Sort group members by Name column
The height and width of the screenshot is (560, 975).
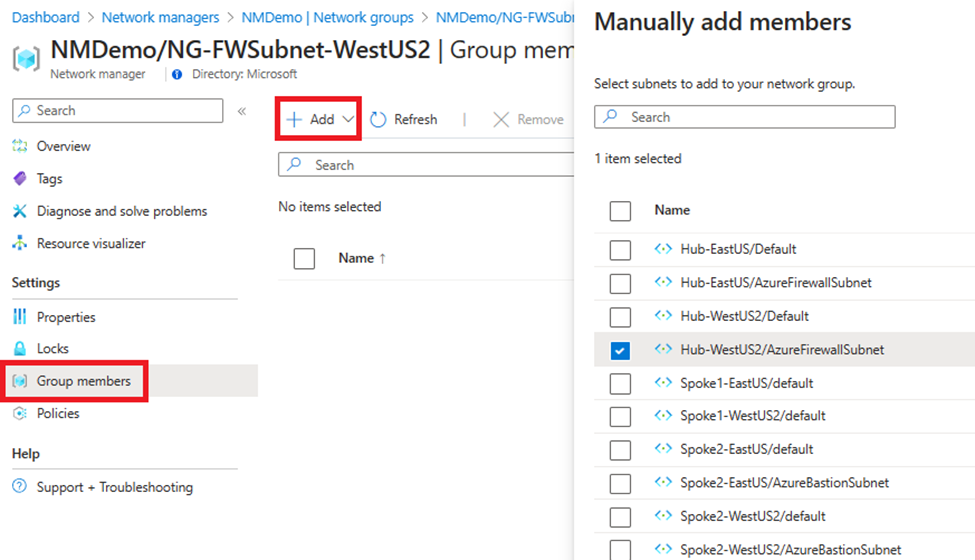pos(362,258)
